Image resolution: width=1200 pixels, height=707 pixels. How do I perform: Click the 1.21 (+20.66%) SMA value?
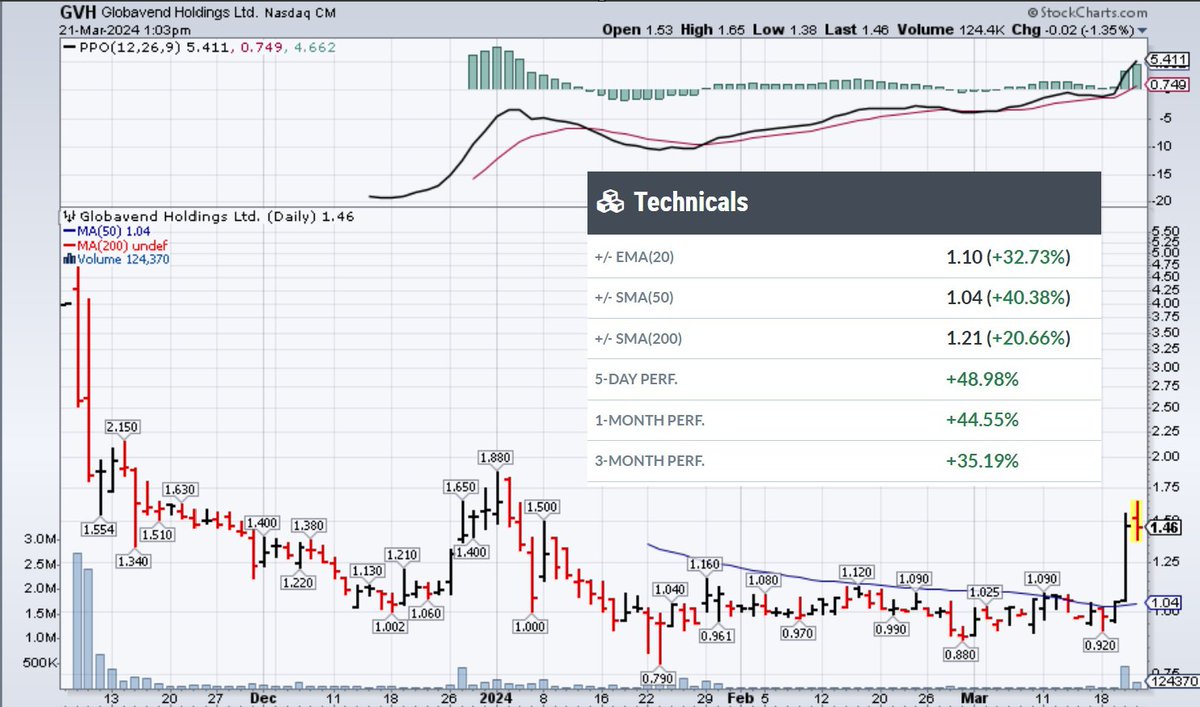1008,339
